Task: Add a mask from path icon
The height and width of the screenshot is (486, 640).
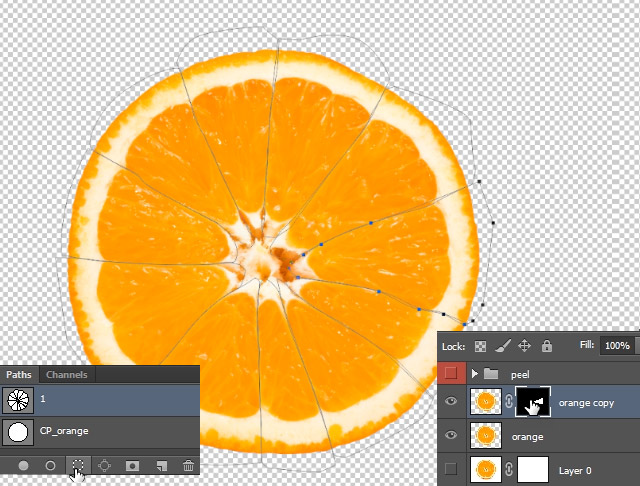Action: click(x=132, y=466)
